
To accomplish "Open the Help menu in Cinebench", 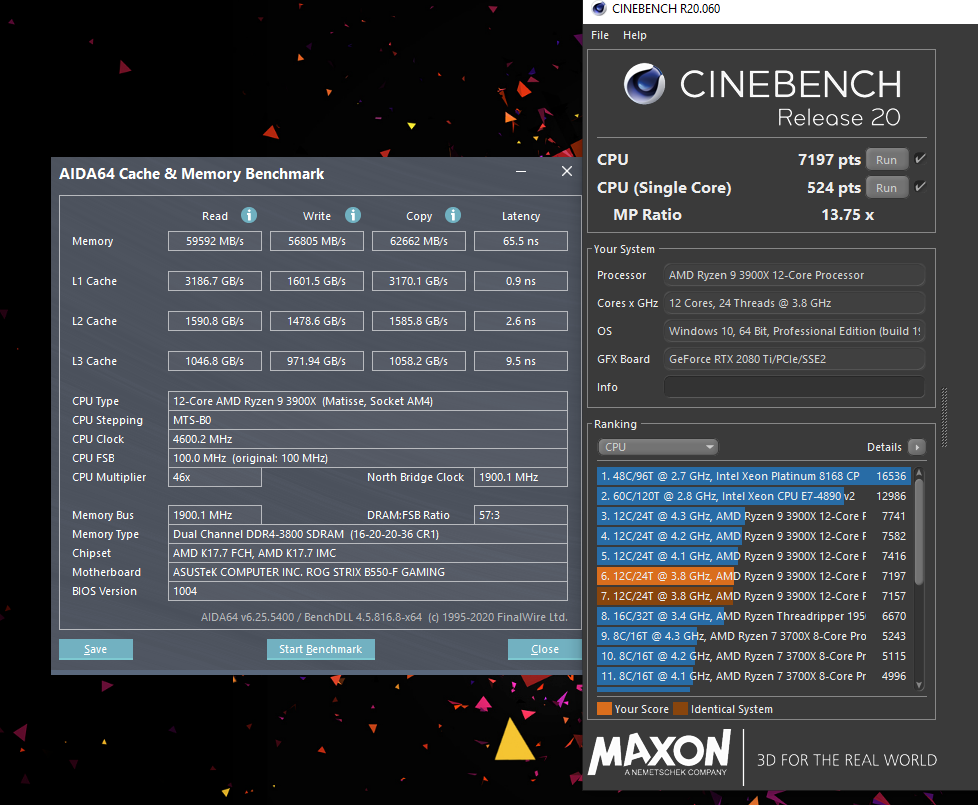I will 634,36.
